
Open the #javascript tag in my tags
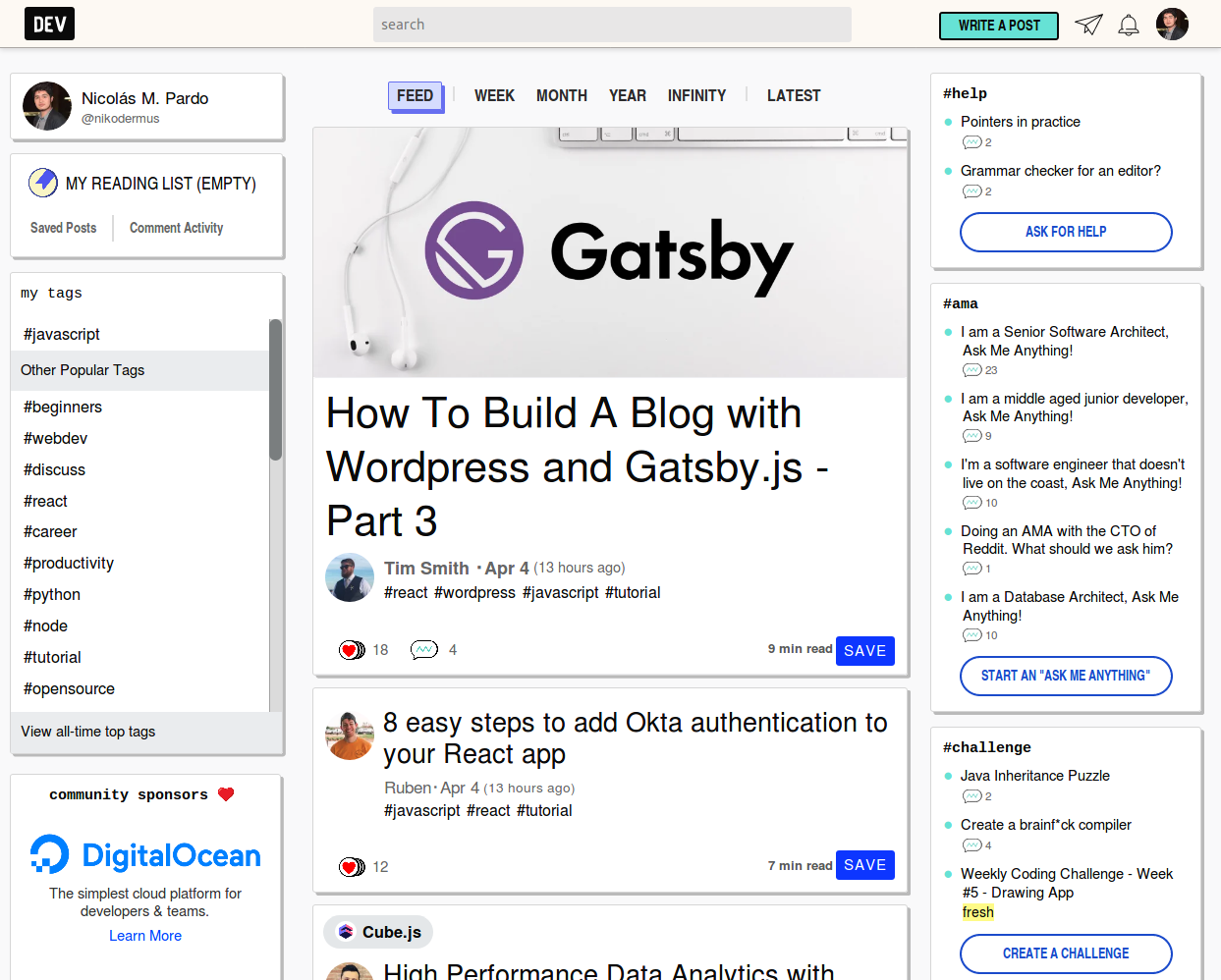pyautogui.click(x=62, y=334)
